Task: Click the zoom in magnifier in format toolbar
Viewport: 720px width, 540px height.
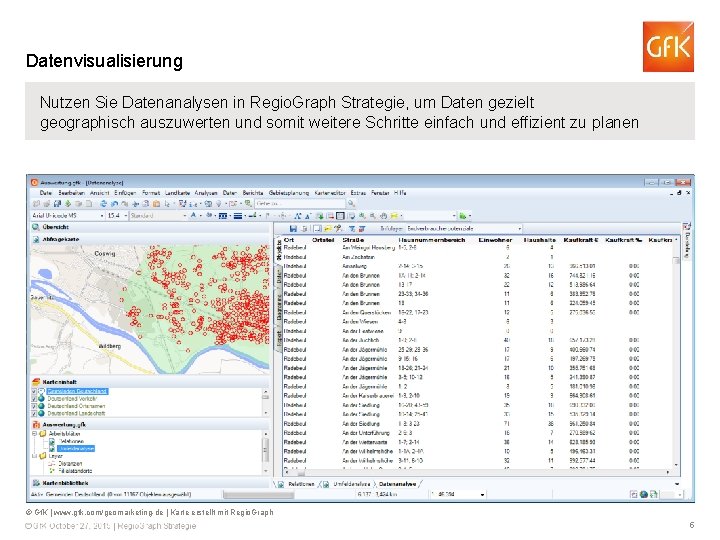Action: click(x=362, y=215)
